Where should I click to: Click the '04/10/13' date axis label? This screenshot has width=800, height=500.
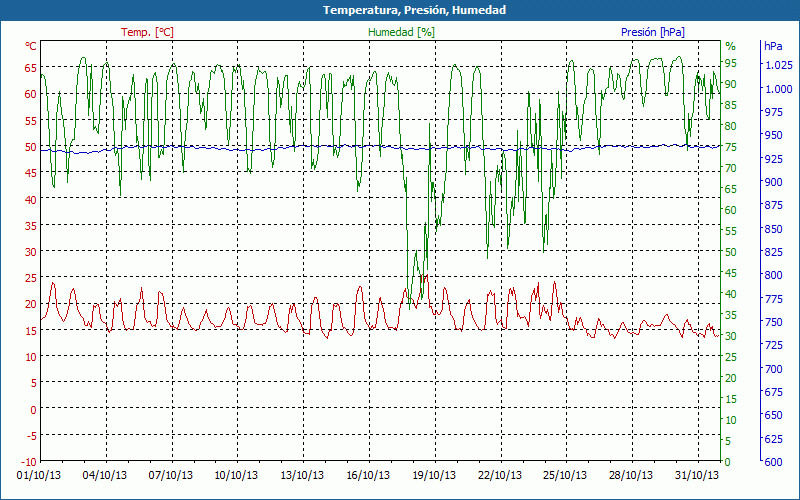click(x=105, y=475)
